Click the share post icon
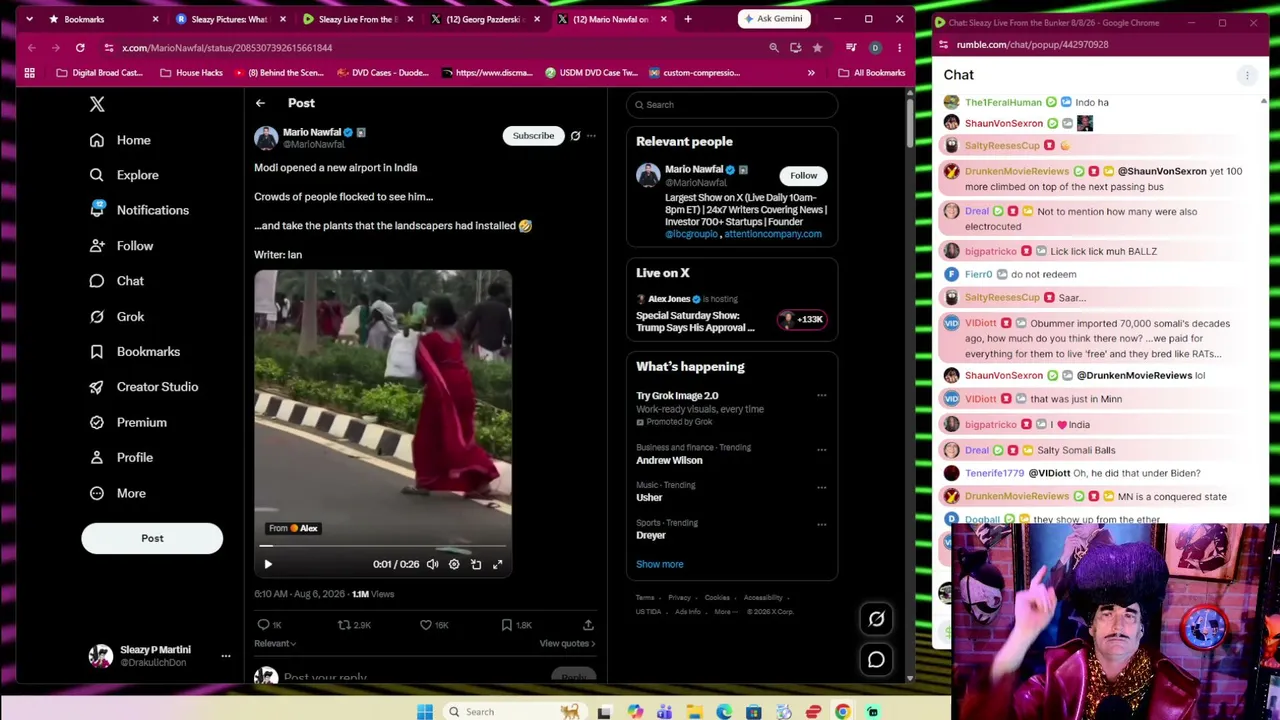Viewport: 1280px width, 720px height. point(588,625)
